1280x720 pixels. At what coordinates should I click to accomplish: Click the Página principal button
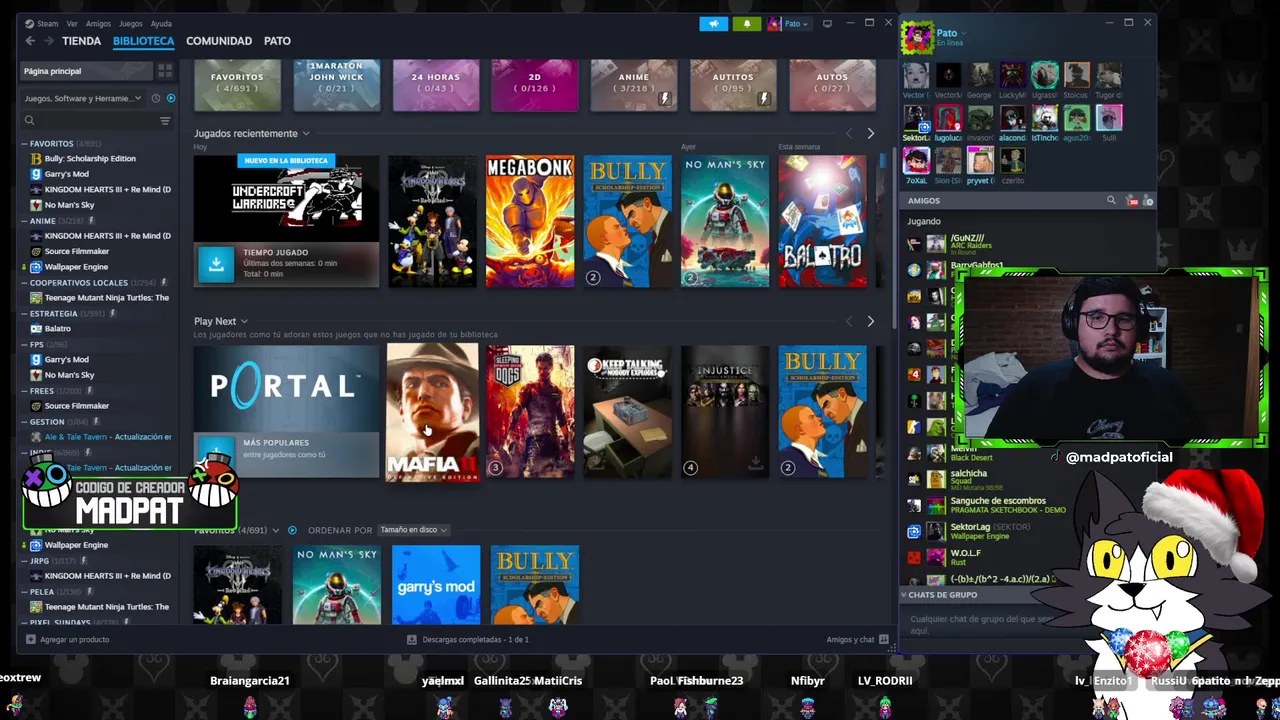(87, 71)
